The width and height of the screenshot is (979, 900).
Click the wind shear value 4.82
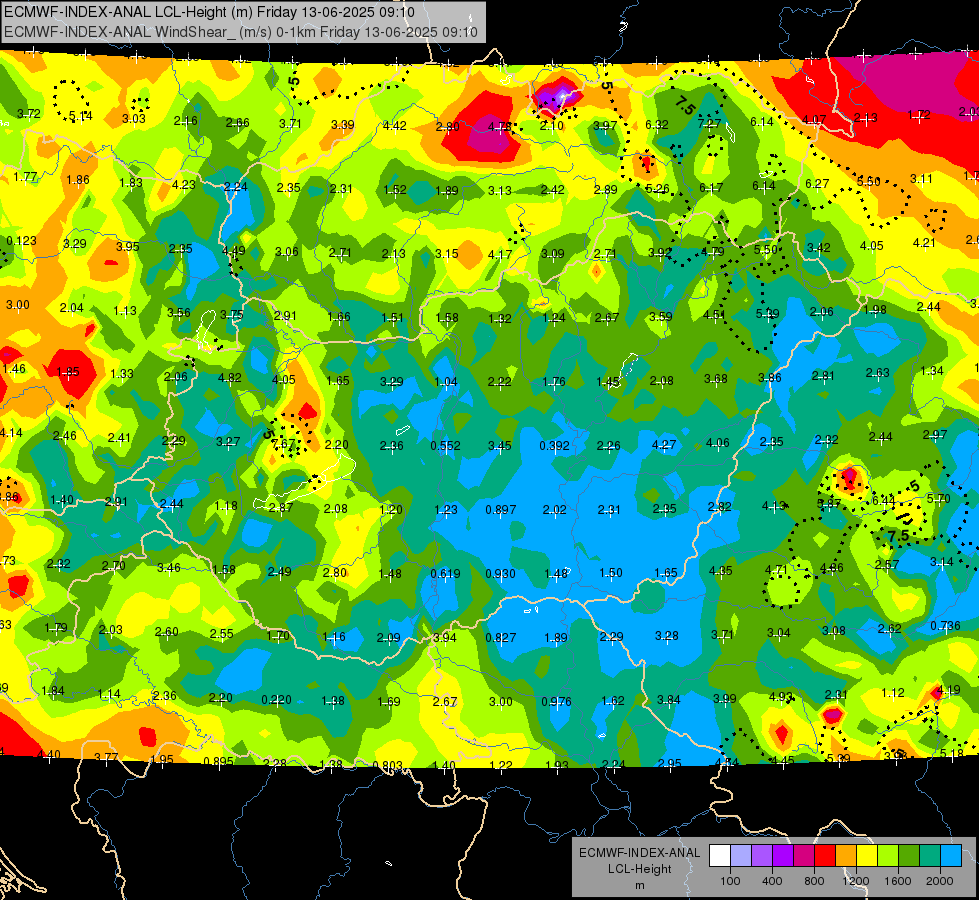point(230,377)
